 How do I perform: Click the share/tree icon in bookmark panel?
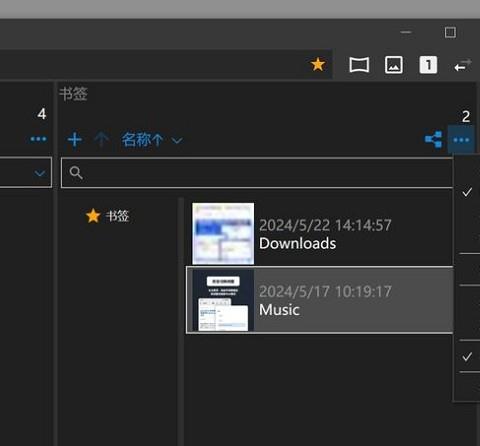click(x=434, y=139)
